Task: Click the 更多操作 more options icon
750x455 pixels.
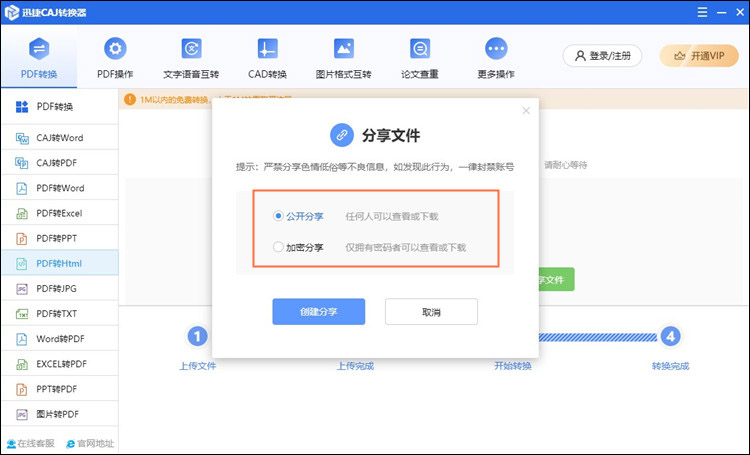Action: [496, 49]
